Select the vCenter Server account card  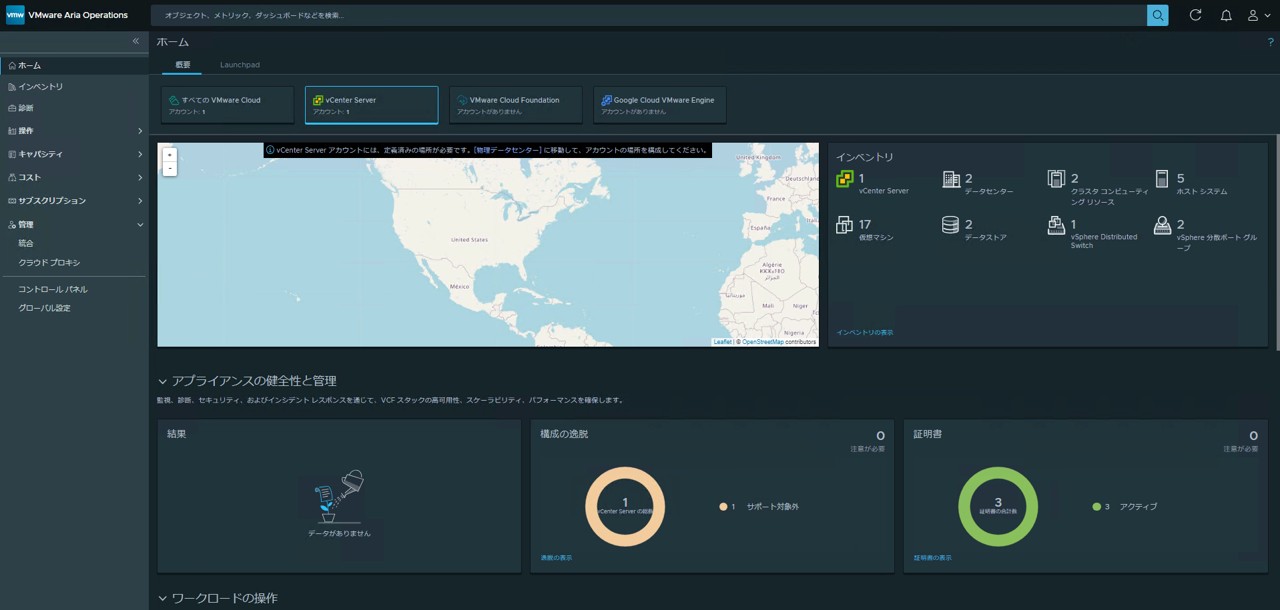[371, 105]
